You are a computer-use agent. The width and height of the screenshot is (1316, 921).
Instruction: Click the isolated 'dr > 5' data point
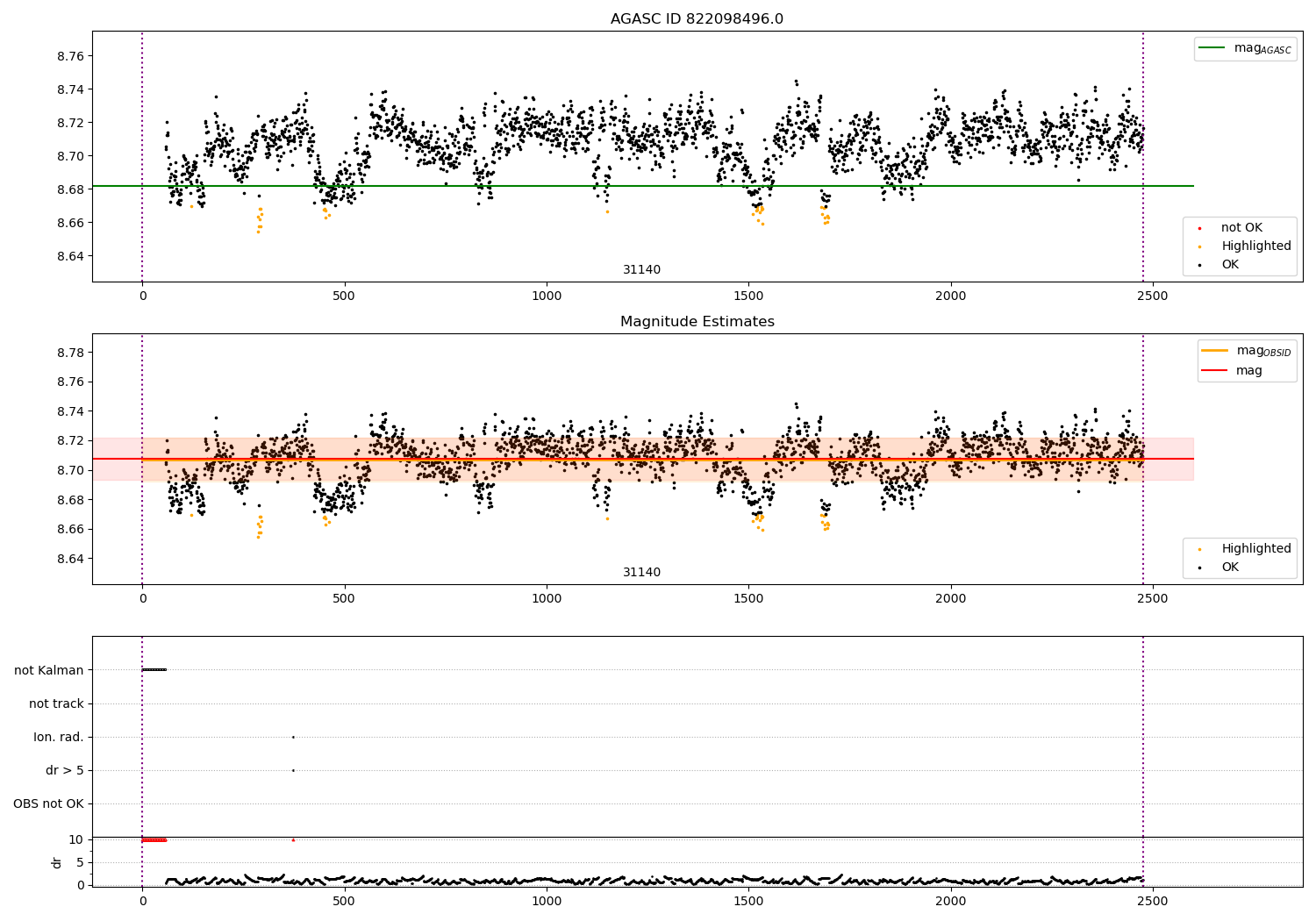click(x=293, y=770)
